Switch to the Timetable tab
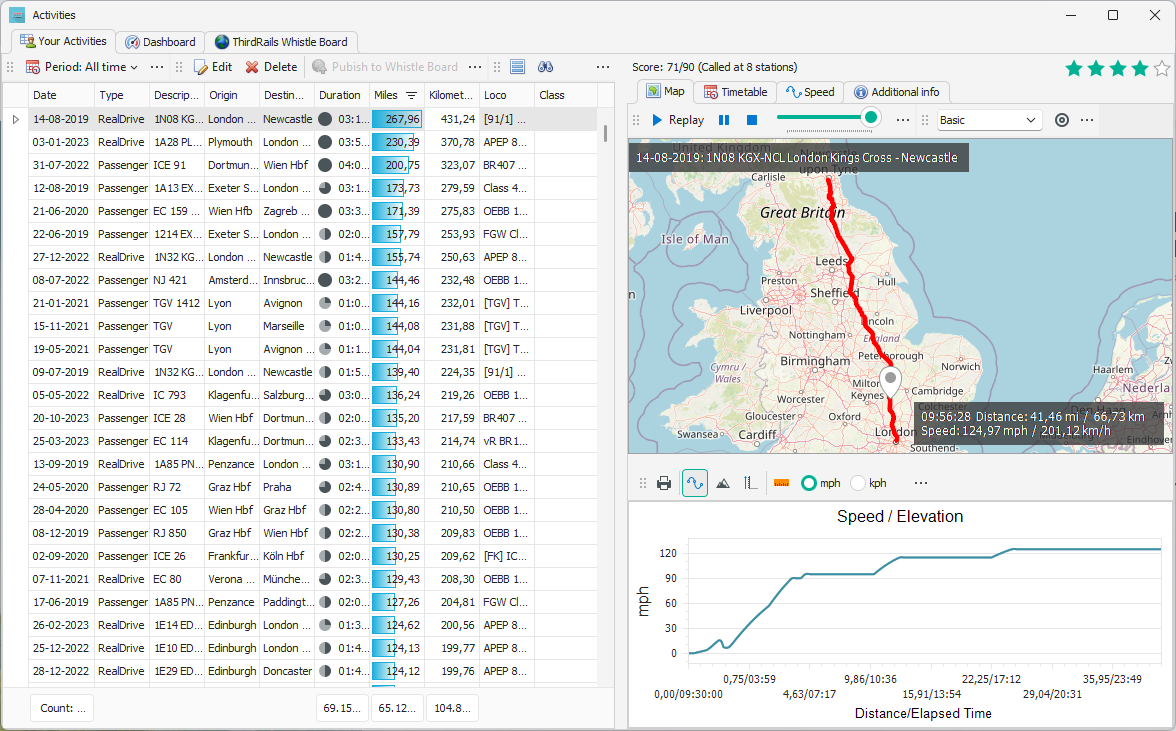This screenshot has height=731, width=1176. click(735, 92)
